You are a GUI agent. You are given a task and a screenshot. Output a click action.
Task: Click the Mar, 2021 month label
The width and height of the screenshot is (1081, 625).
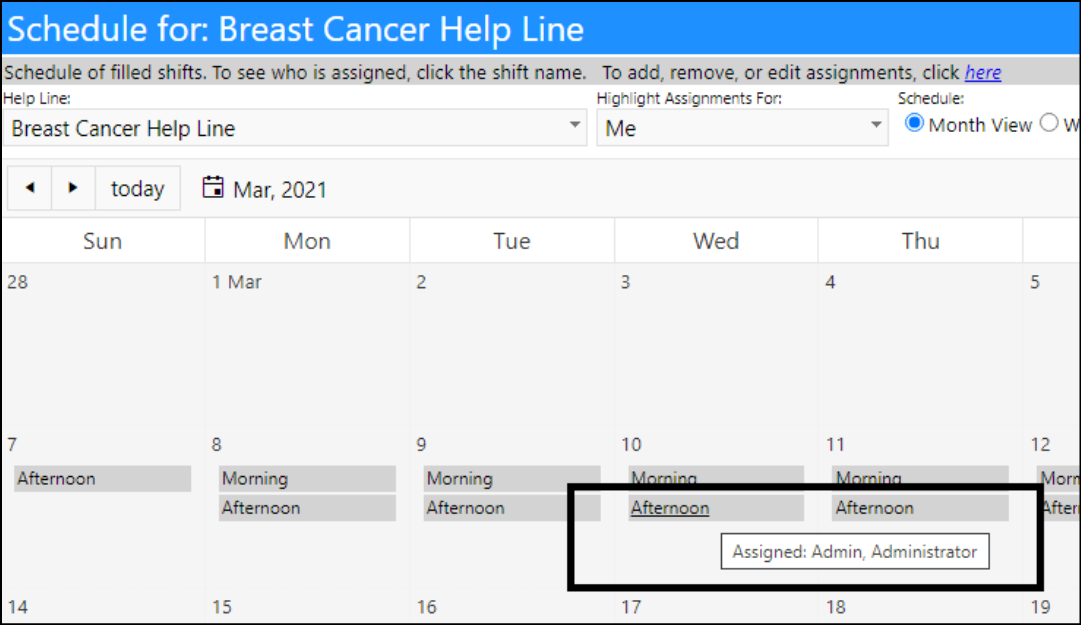[279, 189]
